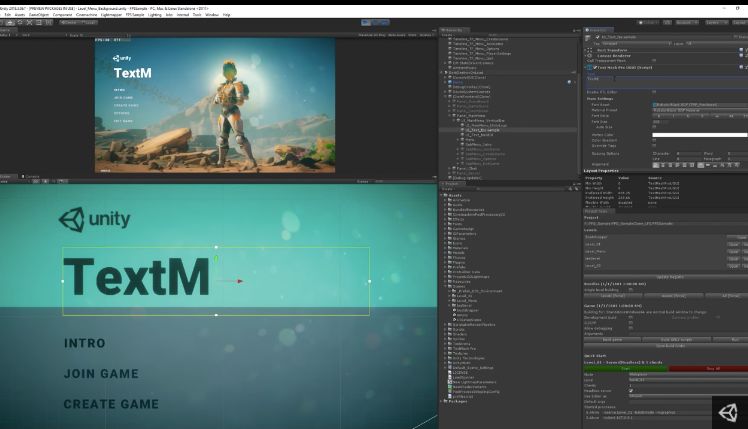Select the Rotate tool in the toolbar
Viewport: 748px width, 429px height.
(20, 22)
